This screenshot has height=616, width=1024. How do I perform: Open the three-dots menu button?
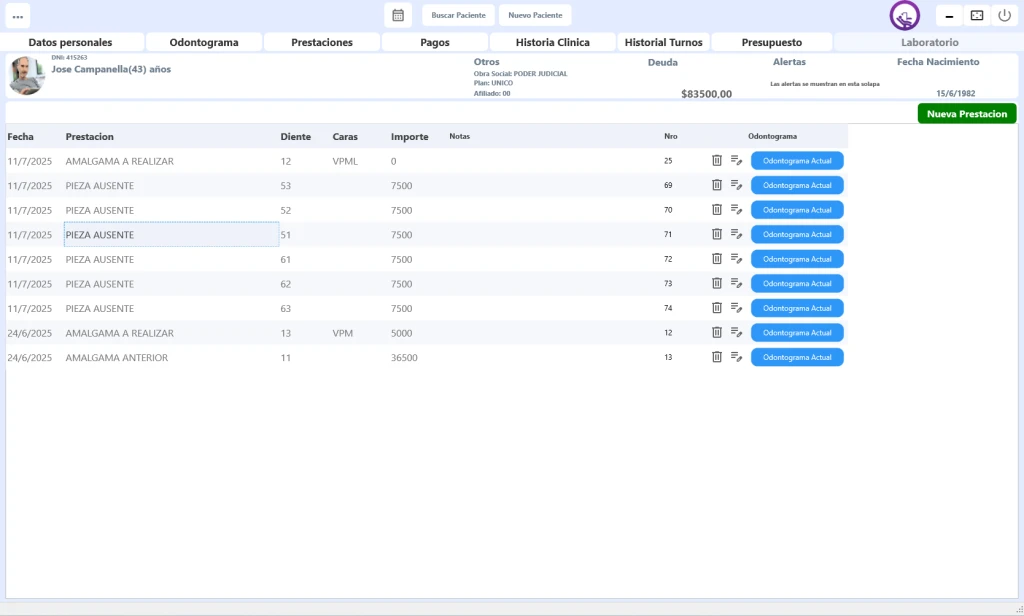(x=18, y=16)
